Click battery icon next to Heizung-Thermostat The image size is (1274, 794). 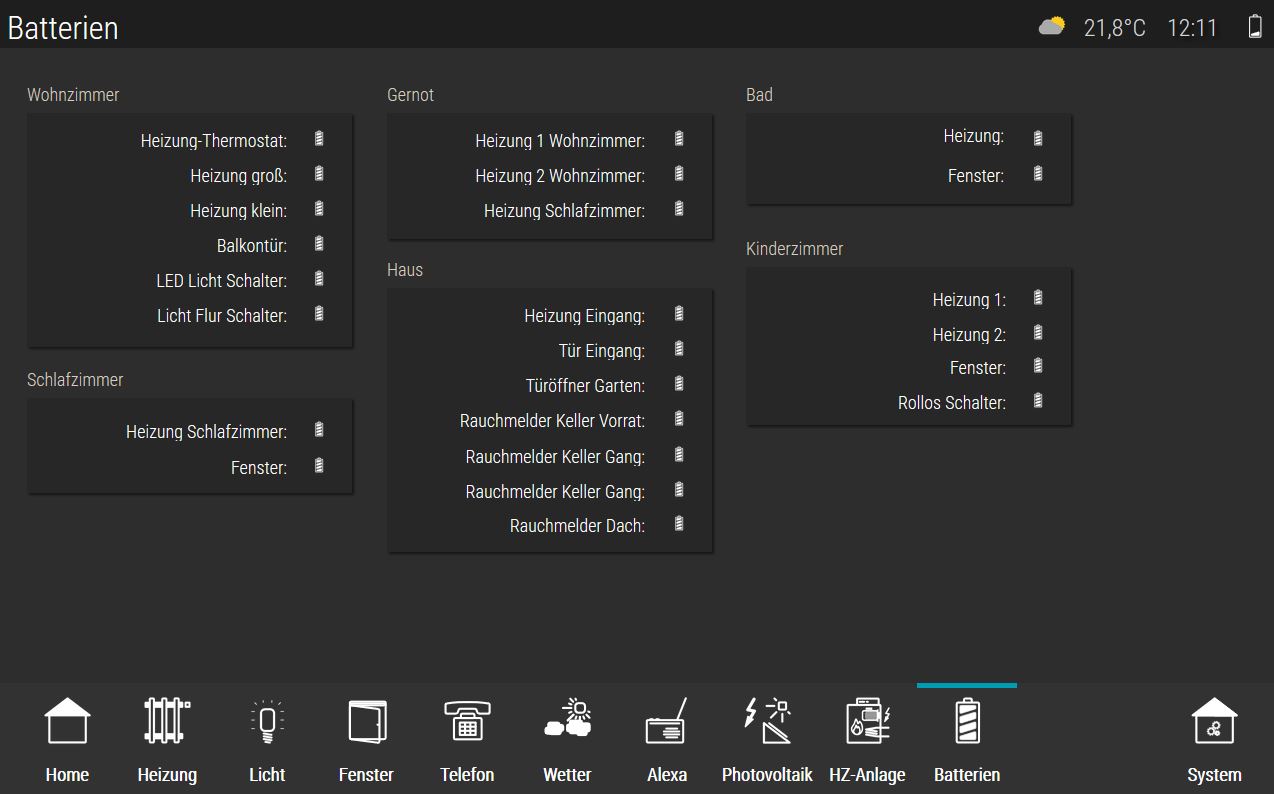point(319,138)
